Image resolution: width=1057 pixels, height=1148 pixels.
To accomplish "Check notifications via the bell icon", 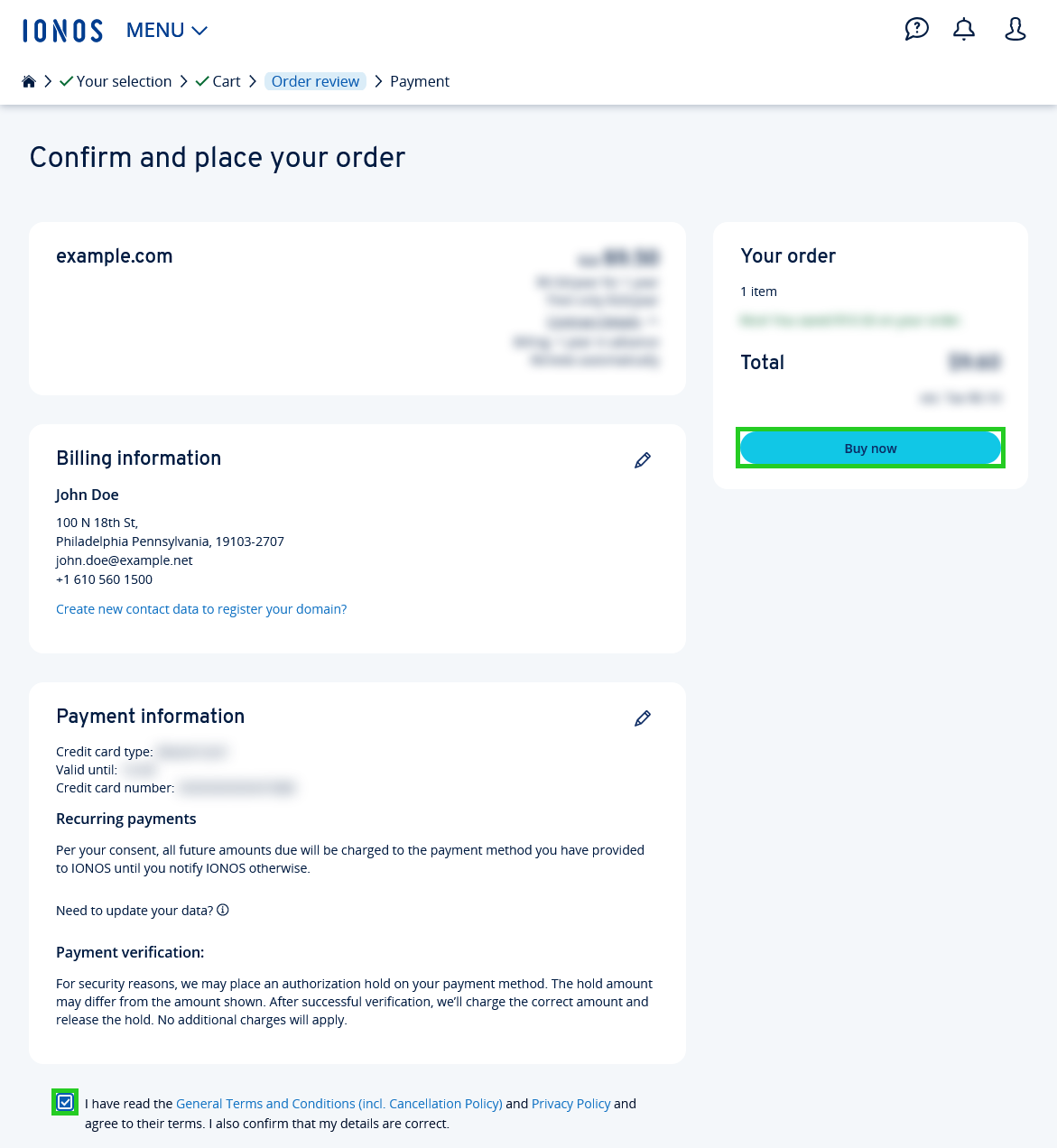I will (x=963, y=29).
